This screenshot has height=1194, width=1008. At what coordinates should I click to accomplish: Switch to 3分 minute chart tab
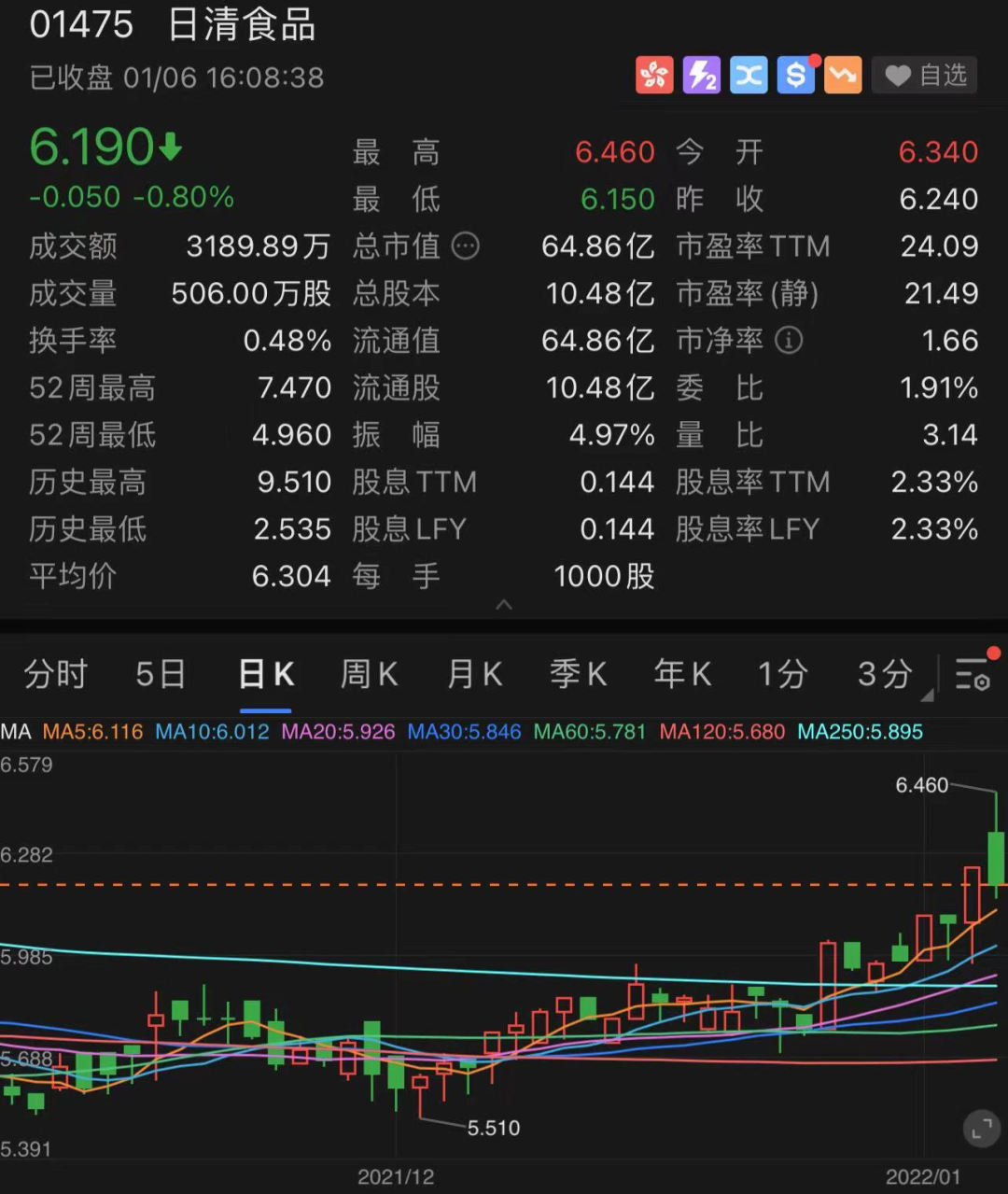coord(885,673)
